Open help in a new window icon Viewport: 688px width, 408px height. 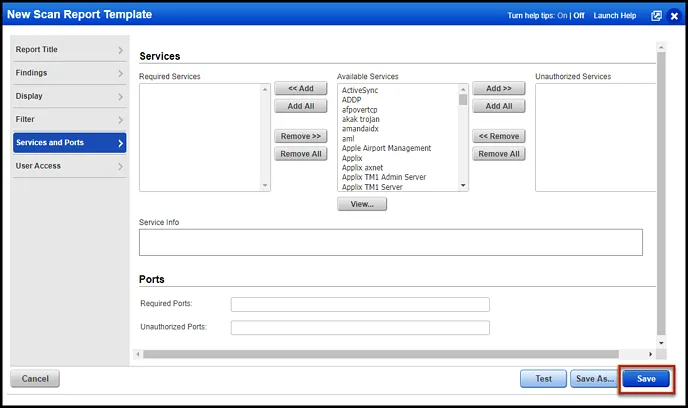tap(656, 16)
